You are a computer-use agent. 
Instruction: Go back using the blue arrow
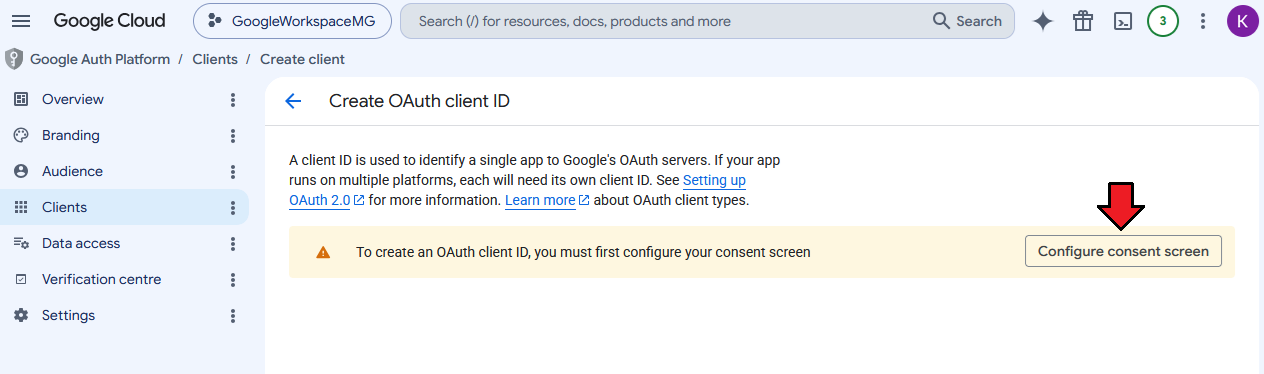(293, 101)
